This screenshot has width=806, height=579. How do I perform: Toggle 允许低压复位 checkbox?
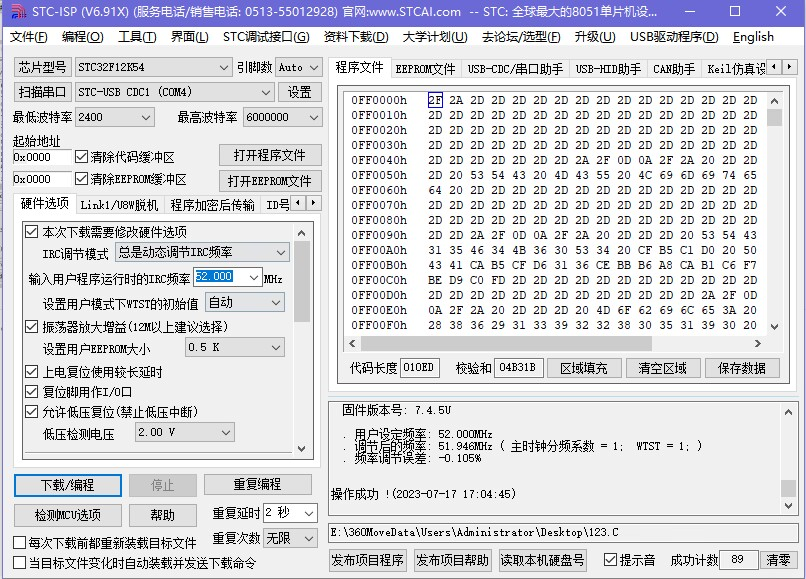coord(31,412)
